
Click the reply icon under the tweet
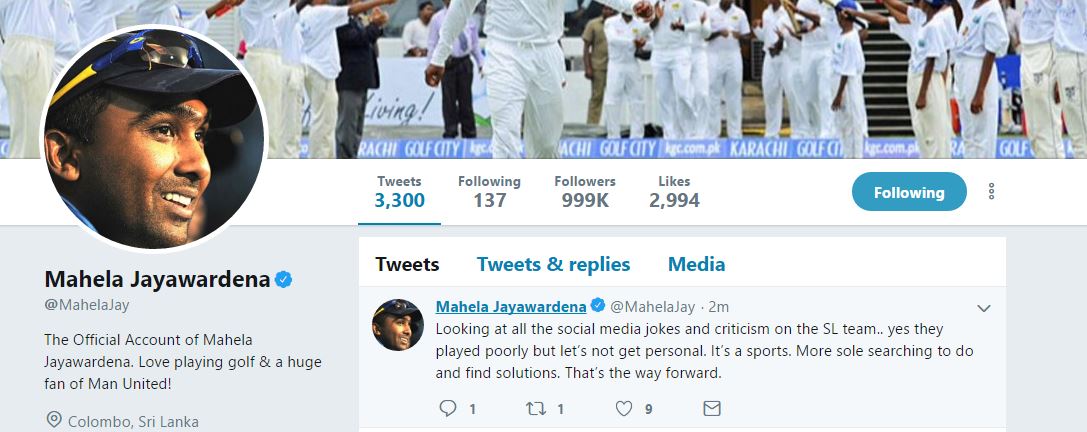(x=448, y=408)
